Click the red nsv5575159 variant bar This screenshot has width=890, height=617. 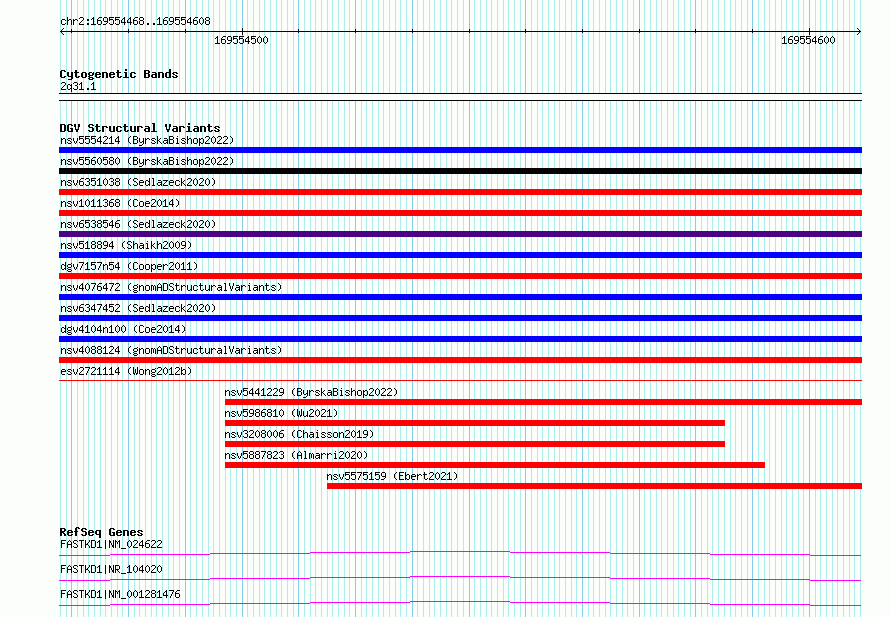click(x=594, y=486)
